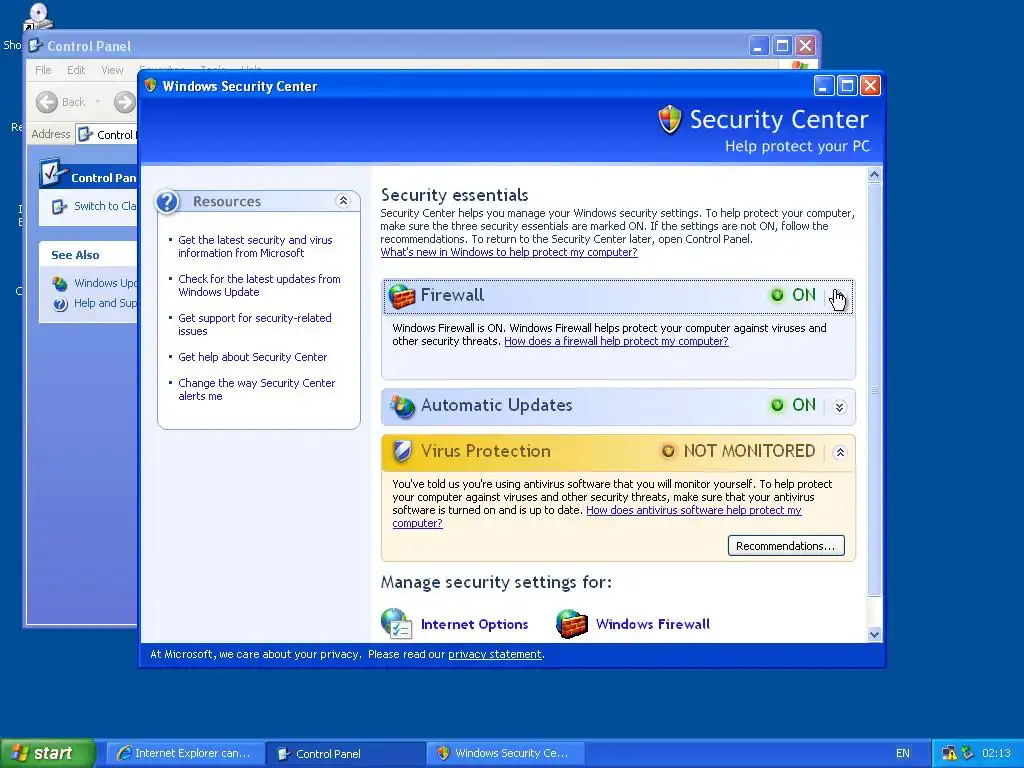Open the File menu in Control Panel

click(43, 70)
